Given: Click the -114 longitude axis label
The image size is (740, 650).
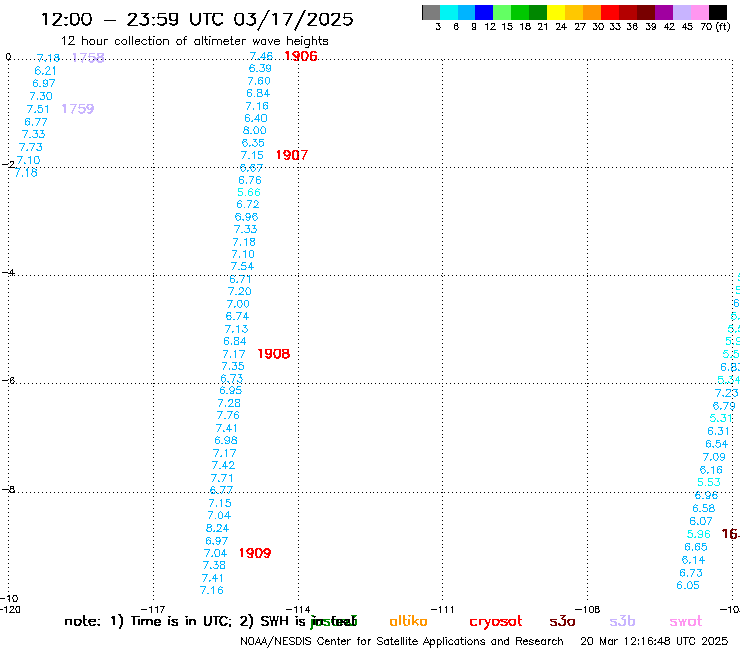Looking at the screenshot, I should pyautogui.click(x=298, y=609).
